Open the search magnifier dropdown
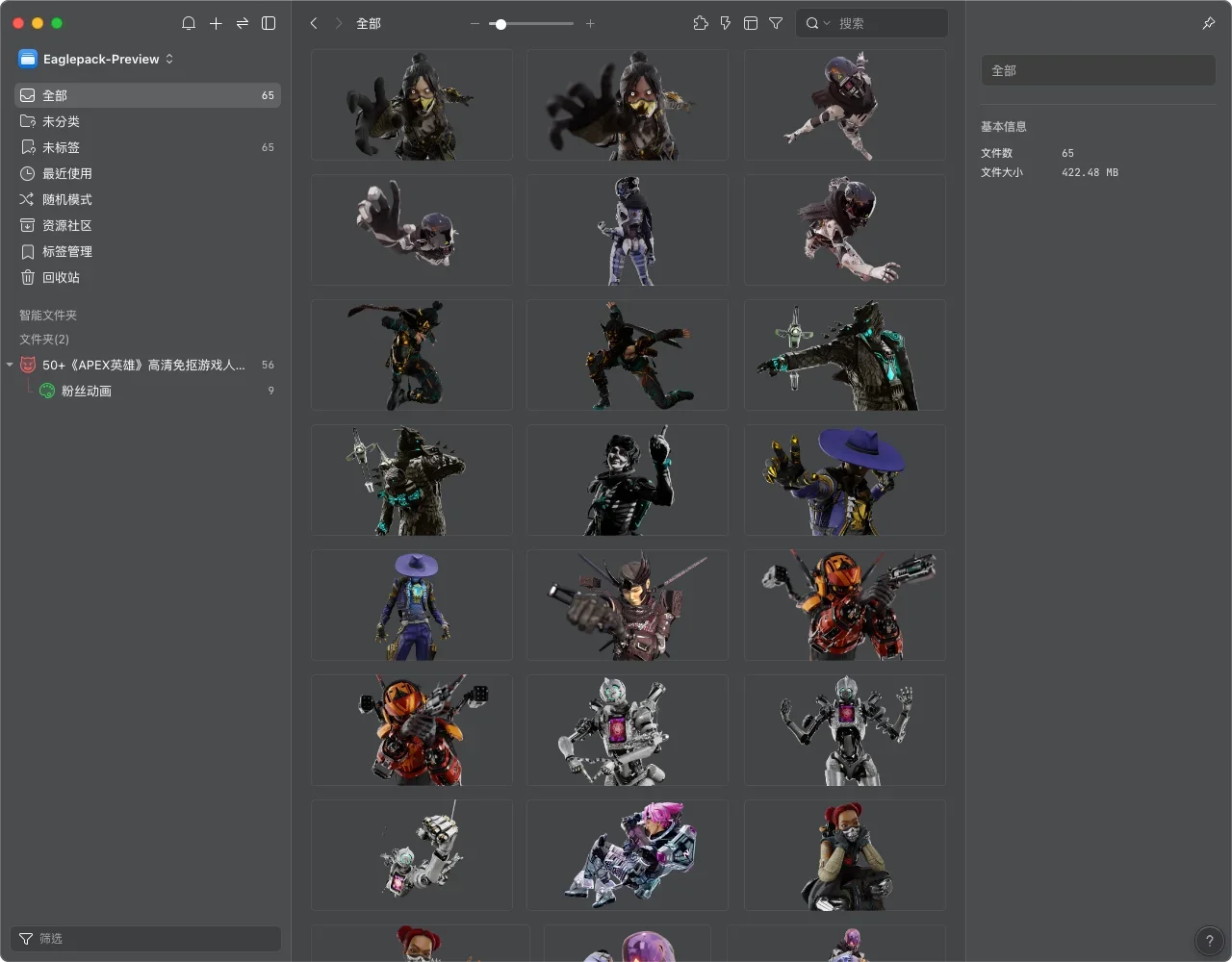This screenshot has height=962, width=1232. (x=817, y=23)
